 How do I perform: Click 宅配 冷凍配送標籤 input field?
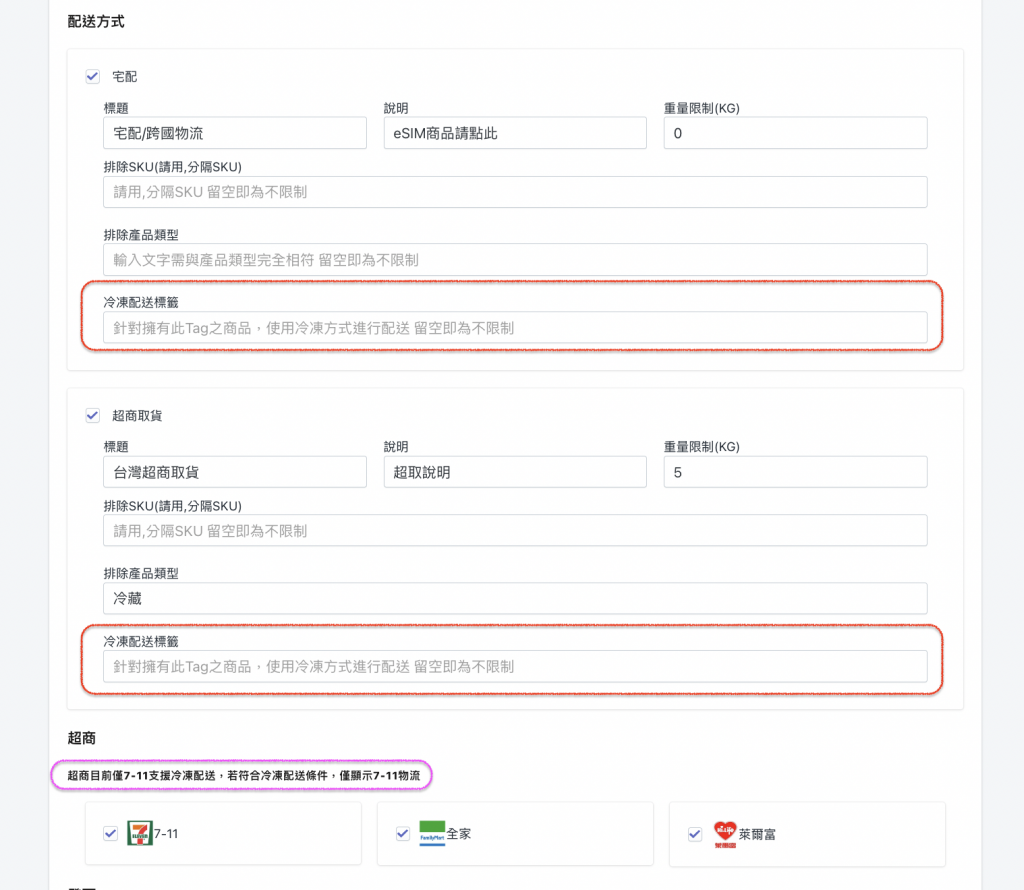[x=515, y=327]
